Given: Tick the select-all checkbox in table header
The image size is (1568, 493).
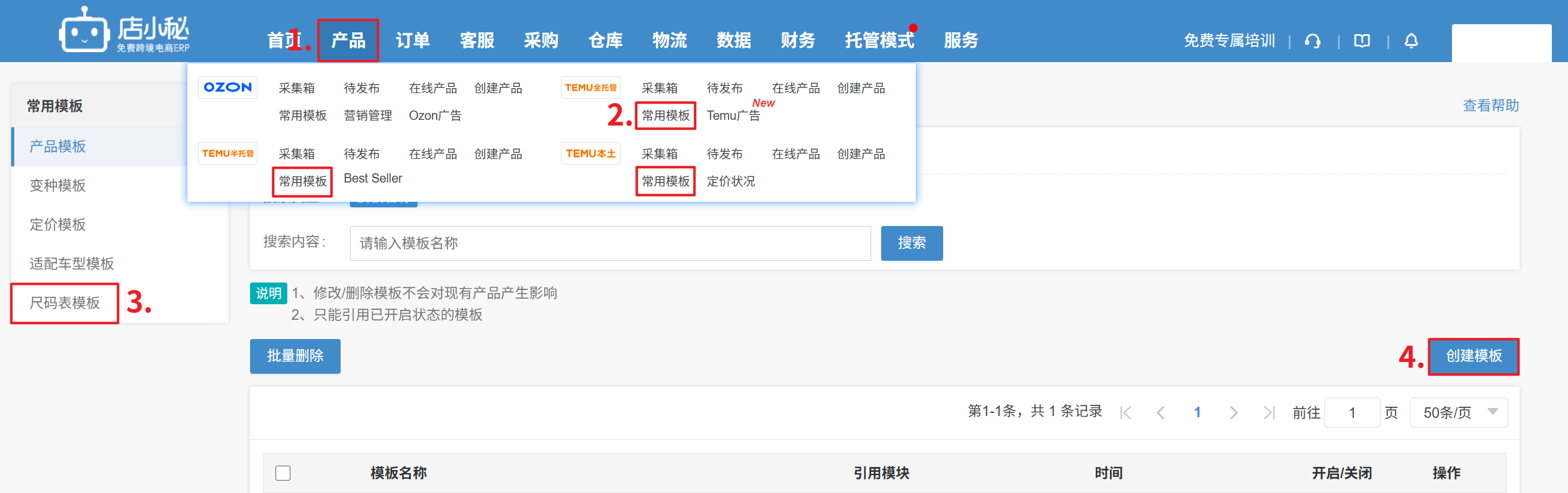Looking at the screenshot, I should pos(283,473).
